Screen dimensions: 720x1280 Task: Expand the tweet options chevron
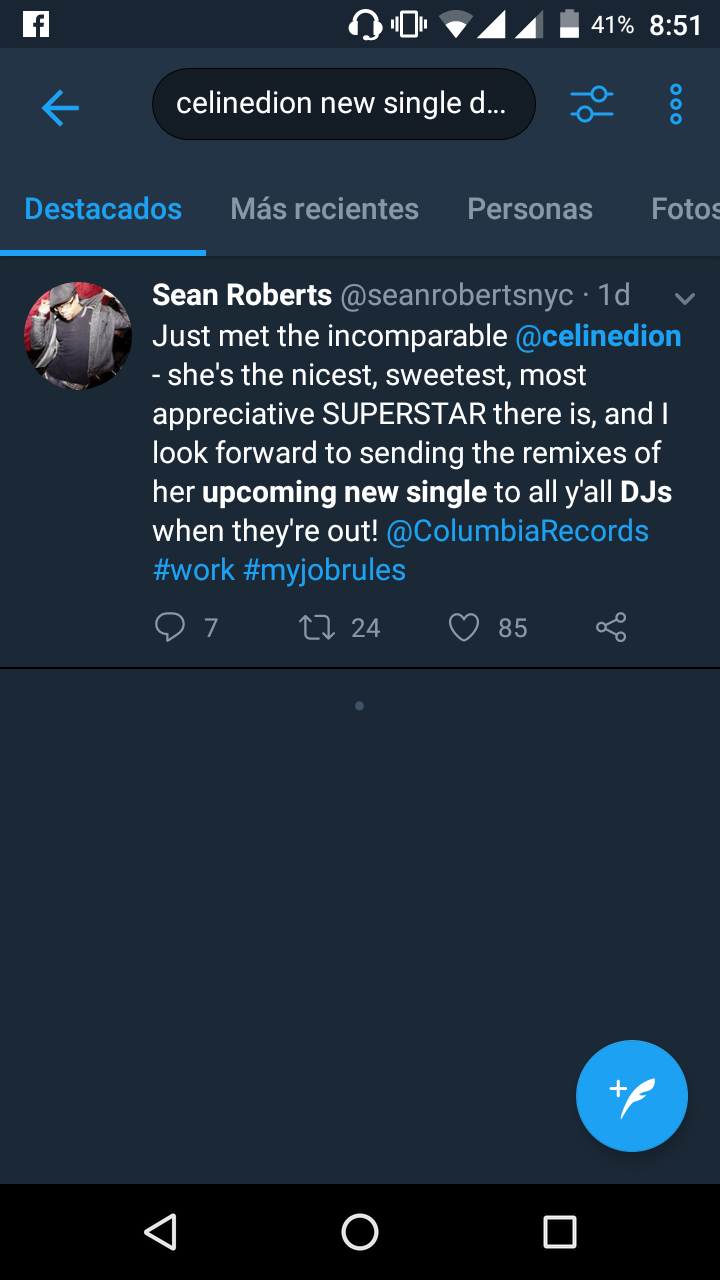685,298
